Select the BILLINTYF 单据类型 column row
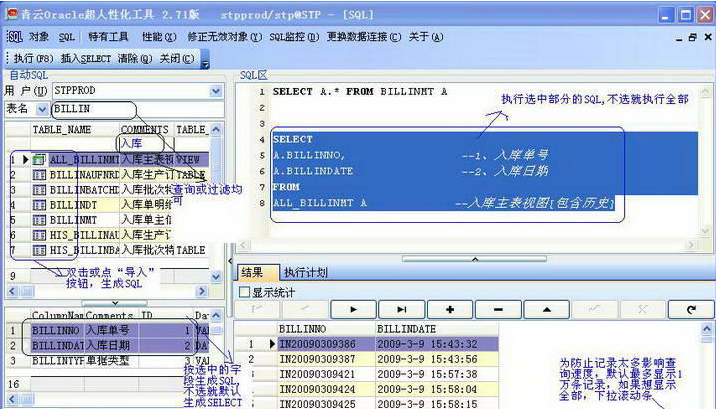 (x=107, y=361)
